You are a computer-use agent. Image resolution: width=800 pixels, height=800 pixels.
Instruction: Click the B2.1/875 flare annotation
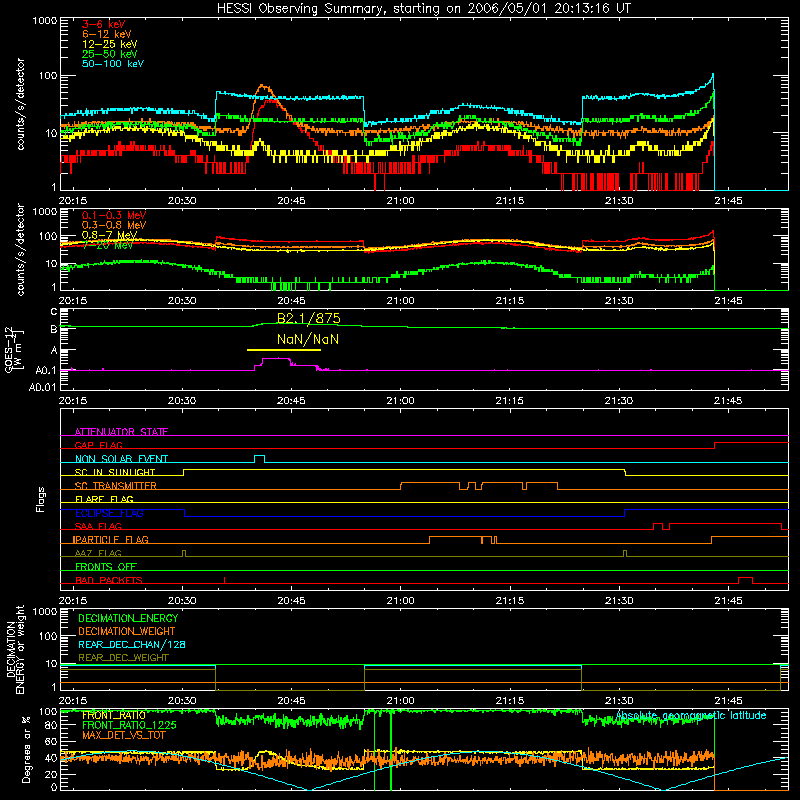(309, 318)
